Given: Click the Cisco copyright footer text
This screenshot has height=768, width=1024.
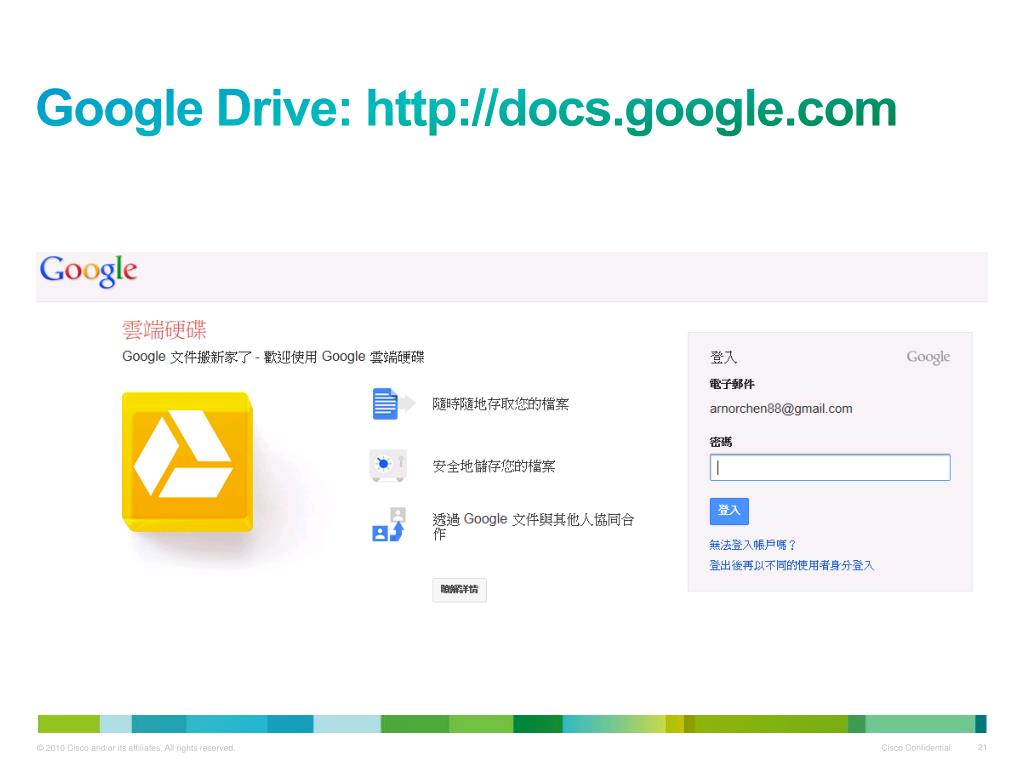Looking at the screenshot, I should point(136,748).
